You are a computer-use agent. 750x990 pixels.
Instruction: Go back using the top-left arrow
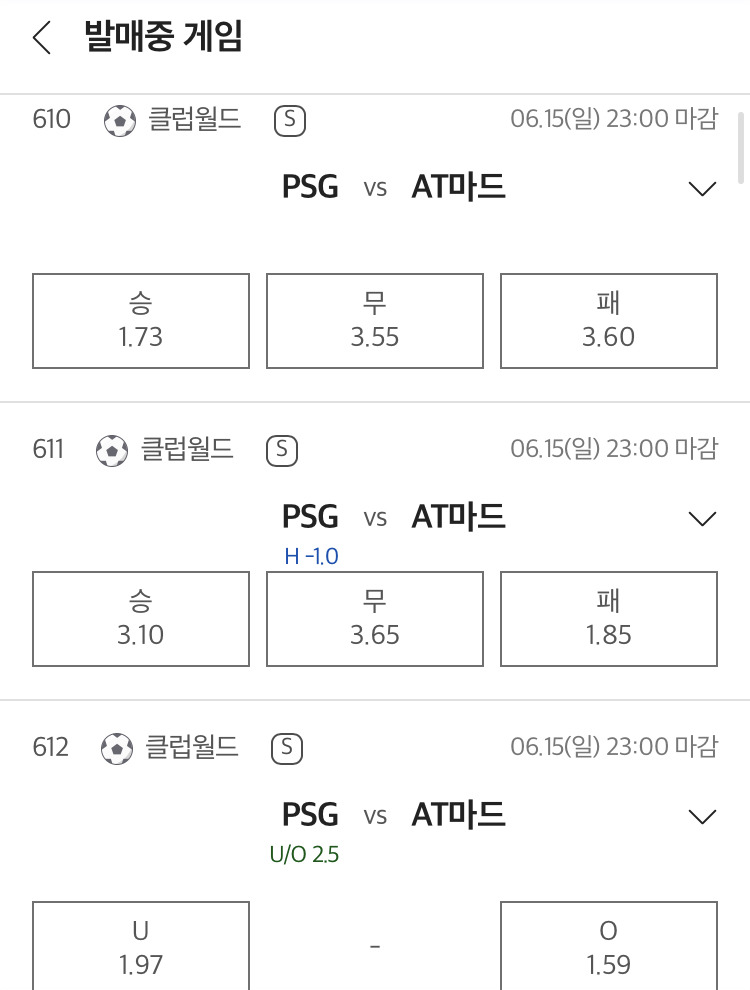pyautogui.click(x=42, y=38)
